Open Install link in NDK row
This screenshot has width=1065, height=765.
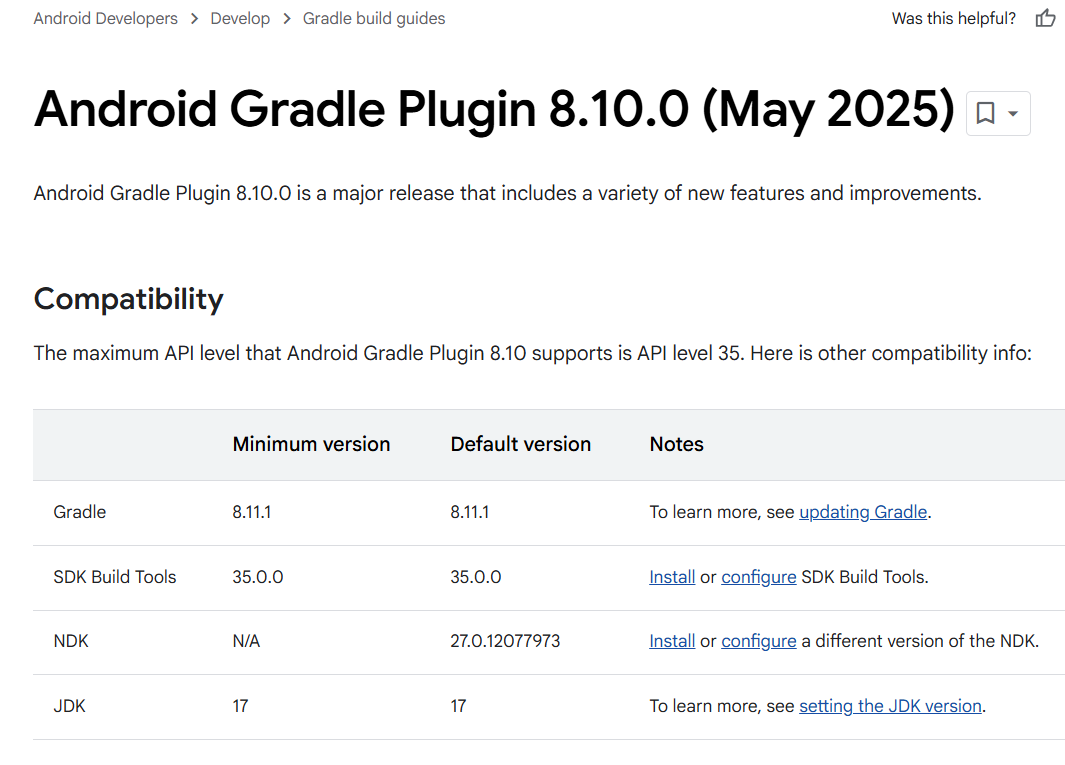point(672,641)
